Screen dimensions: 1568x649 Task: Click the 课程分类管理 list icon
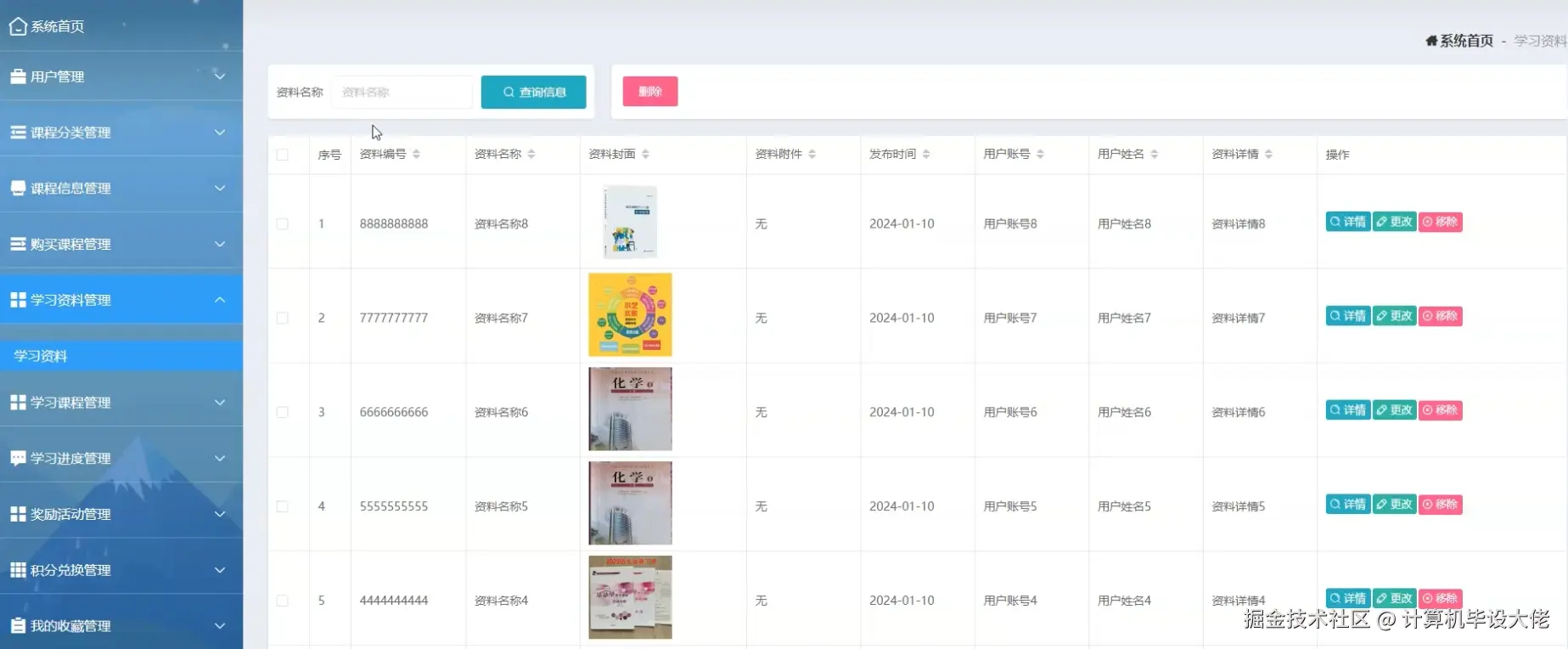click(18, 133)
